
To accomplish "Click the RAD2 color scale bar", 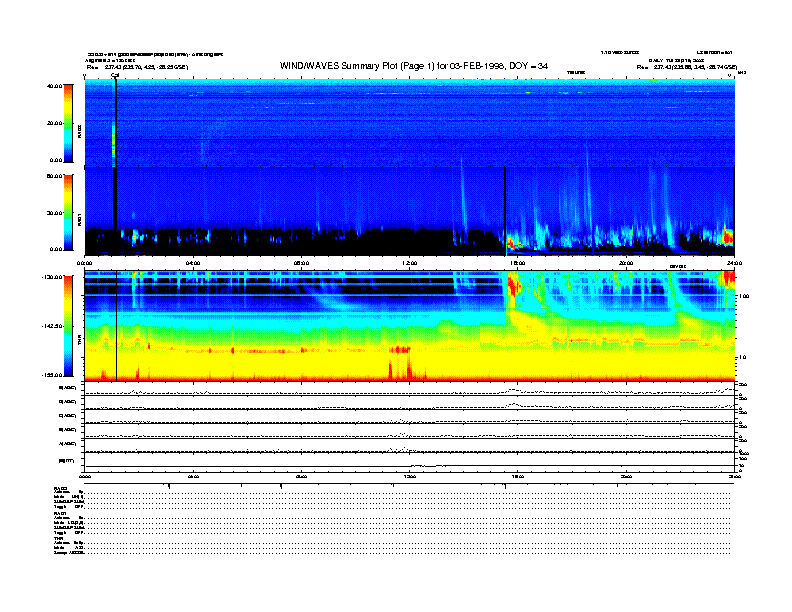I will (66, 122).
